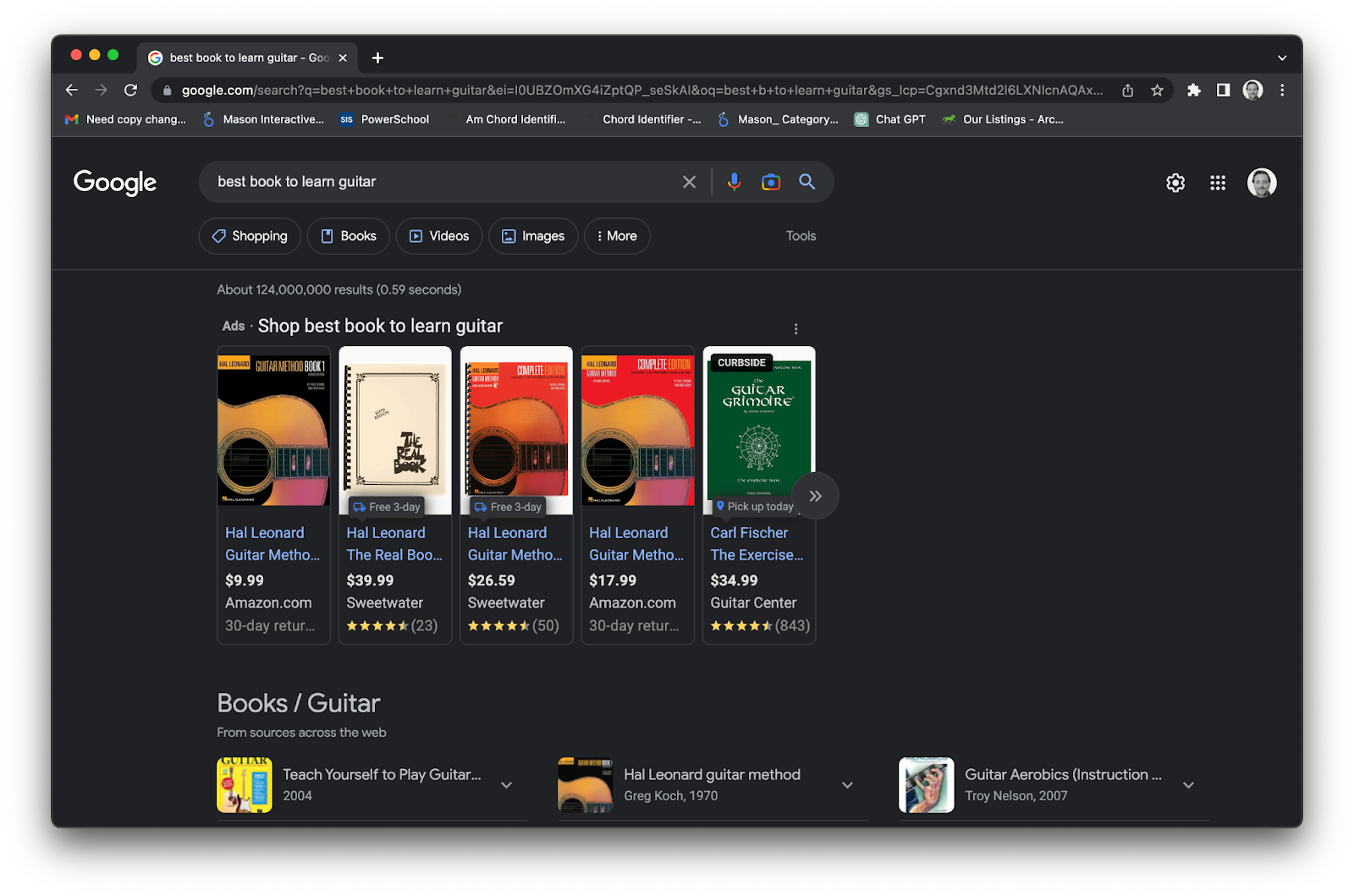Open the search Tools options
The width and height of the screenshot is (1354, 896).
pyautogui.click(x=801, y=236)
